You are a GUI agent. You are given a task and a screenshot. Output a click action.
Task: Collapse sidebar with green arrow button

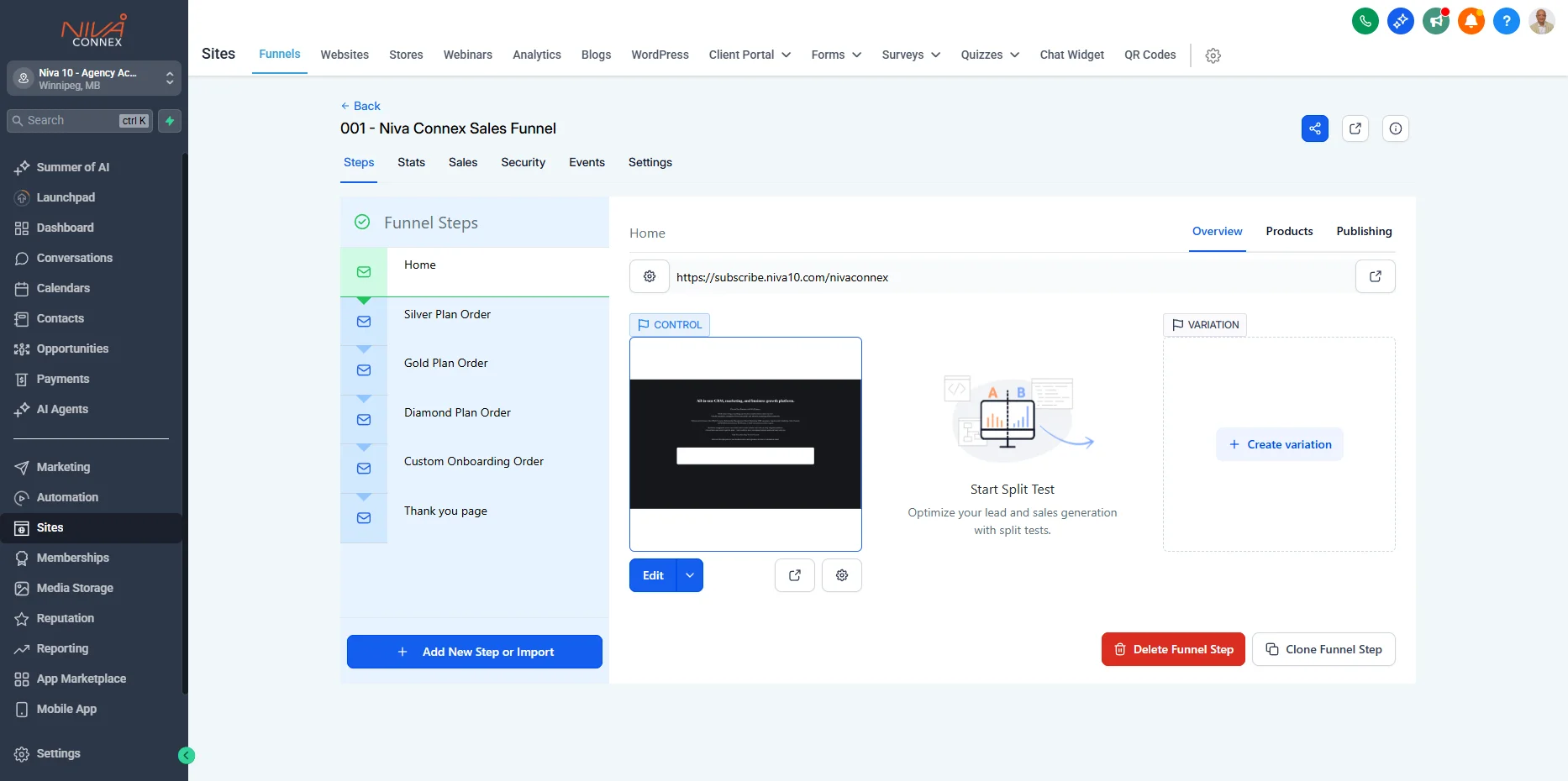tap(187, 756)
